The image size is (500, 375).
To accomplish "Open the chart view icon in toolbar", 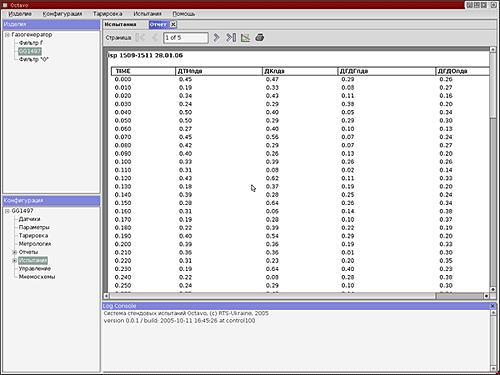I will tap(245, 38).
